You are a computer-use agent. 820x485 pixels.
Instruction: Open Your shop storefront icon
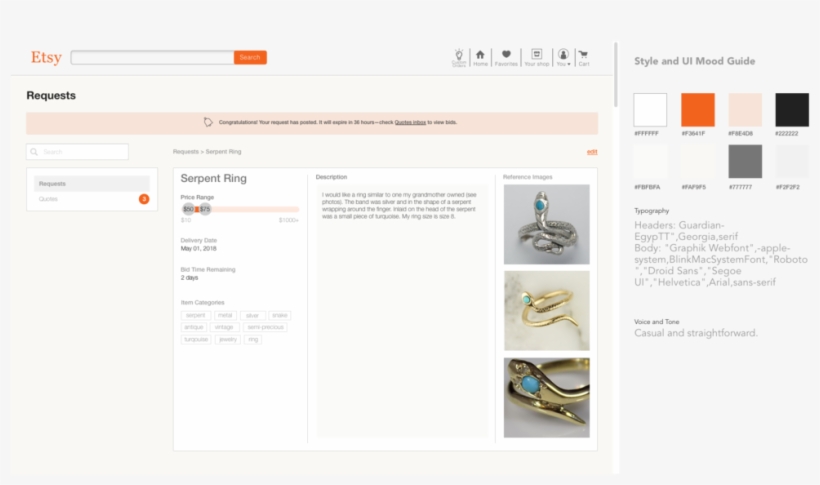(x=537, y=57)
